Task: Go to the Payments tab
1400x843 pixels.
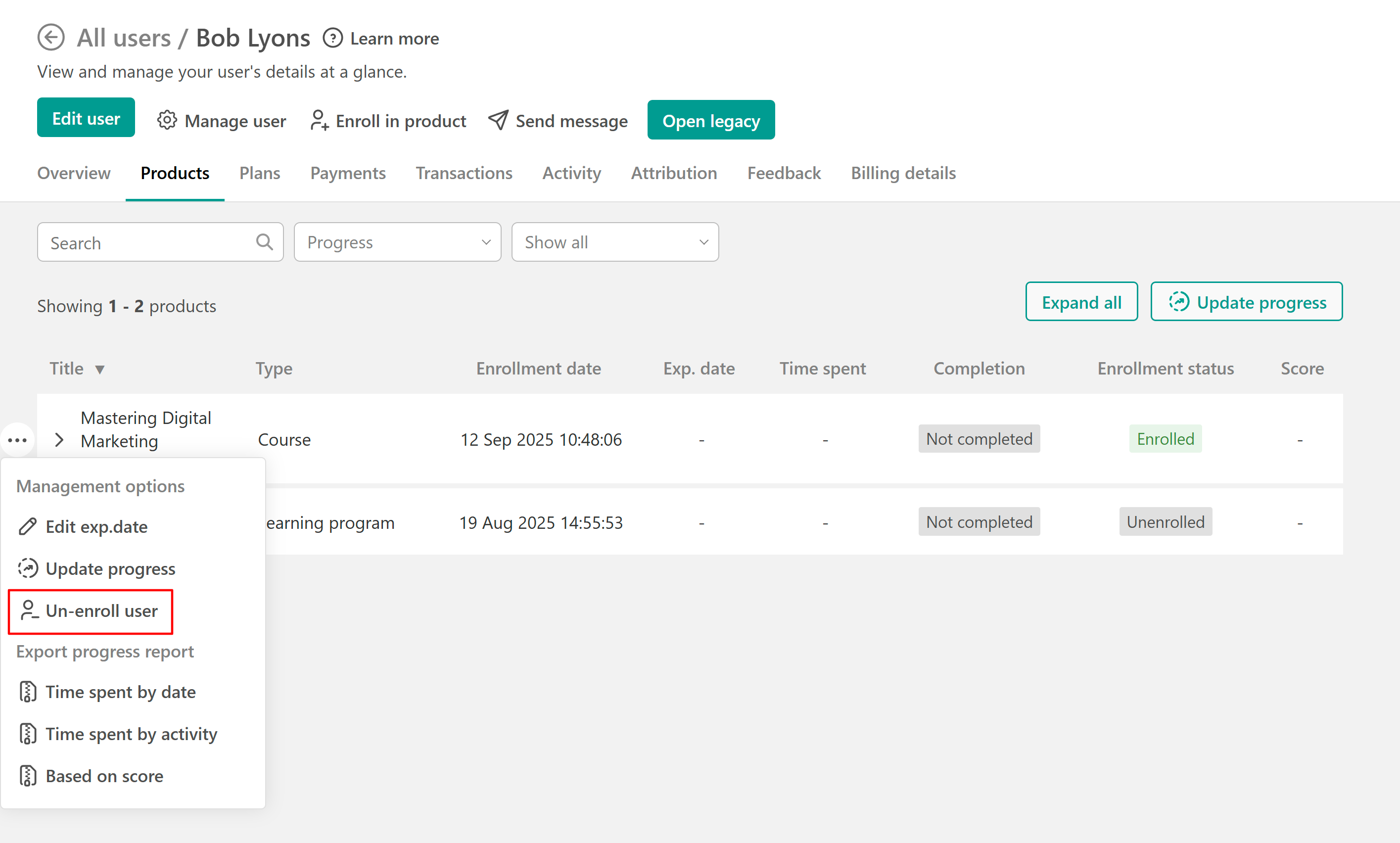Action: pos(348,173)
